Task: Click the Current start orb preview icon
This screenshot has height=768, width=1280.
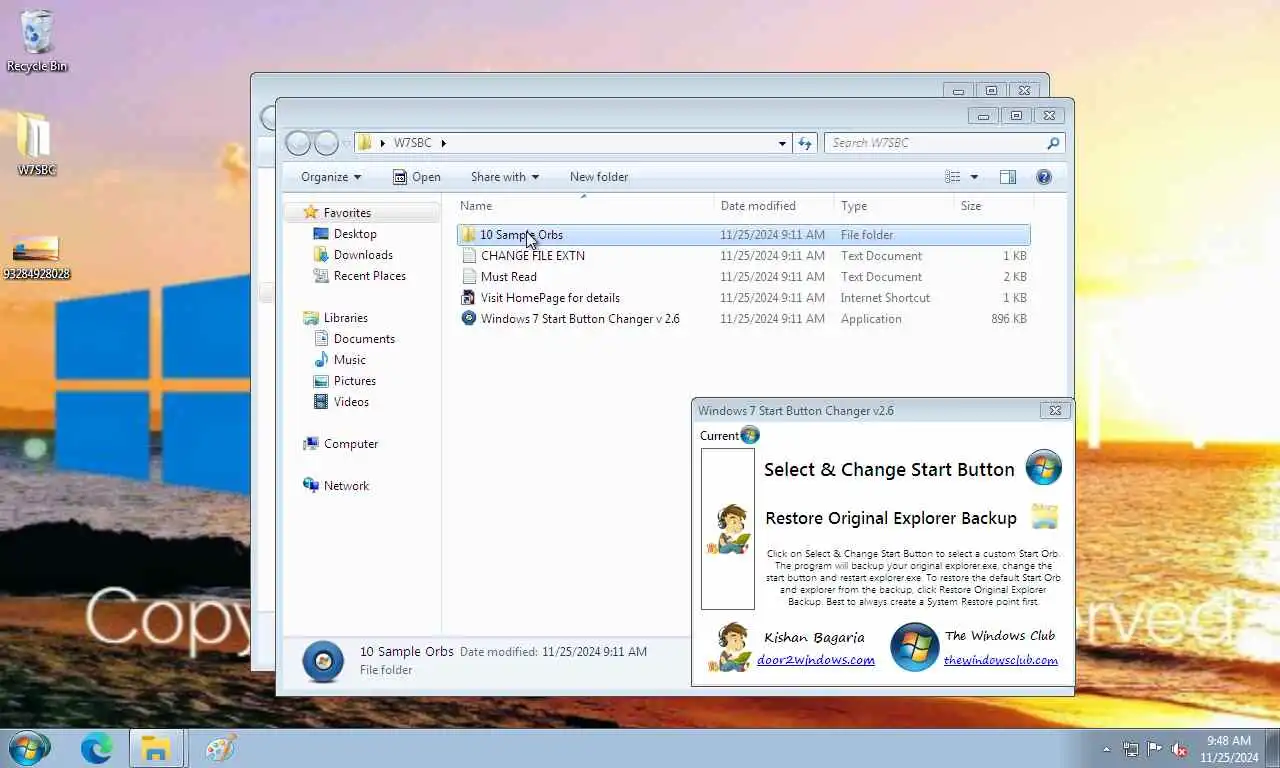Action: (750, 435)
